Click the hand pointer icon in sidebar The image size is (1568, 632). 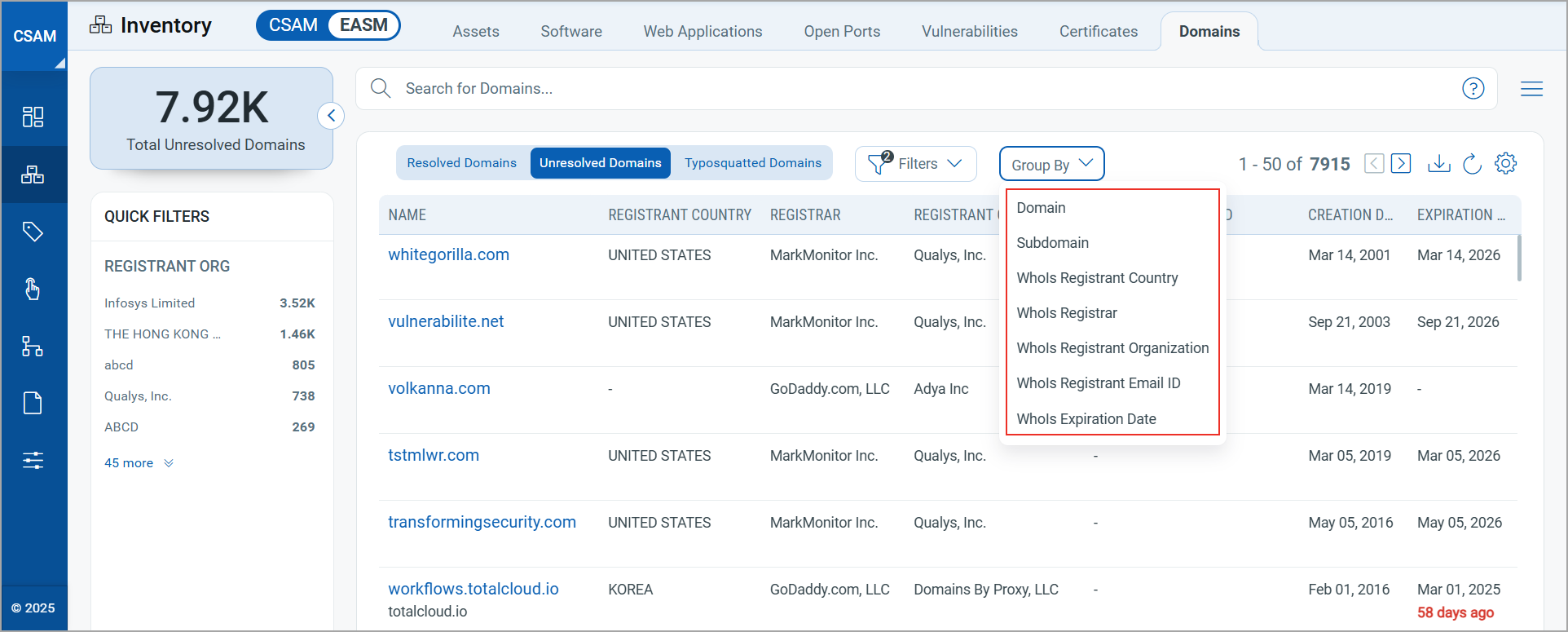[33, 289]
